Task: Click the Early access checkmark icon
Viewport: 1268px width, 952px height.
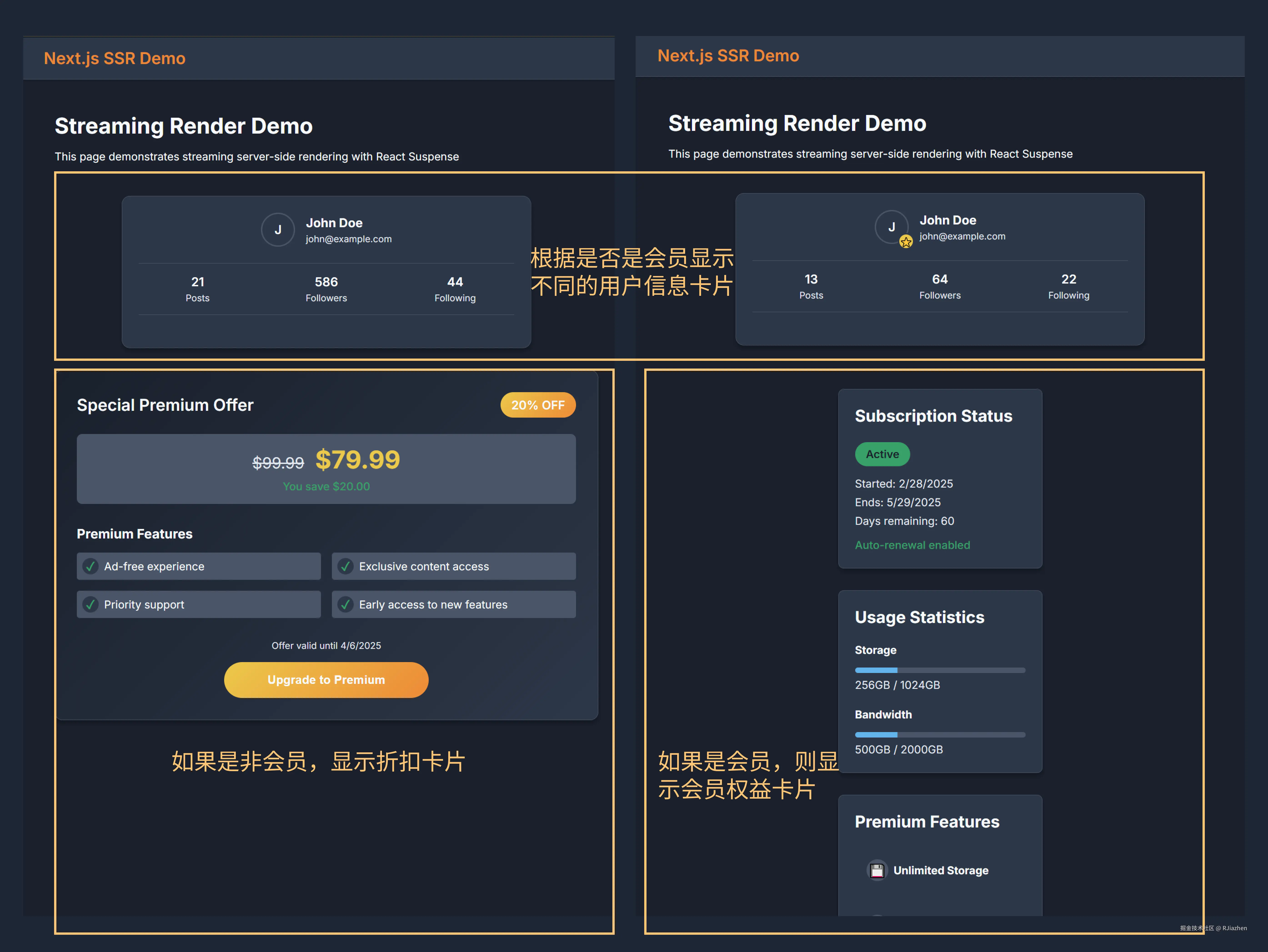Action: 346,605
